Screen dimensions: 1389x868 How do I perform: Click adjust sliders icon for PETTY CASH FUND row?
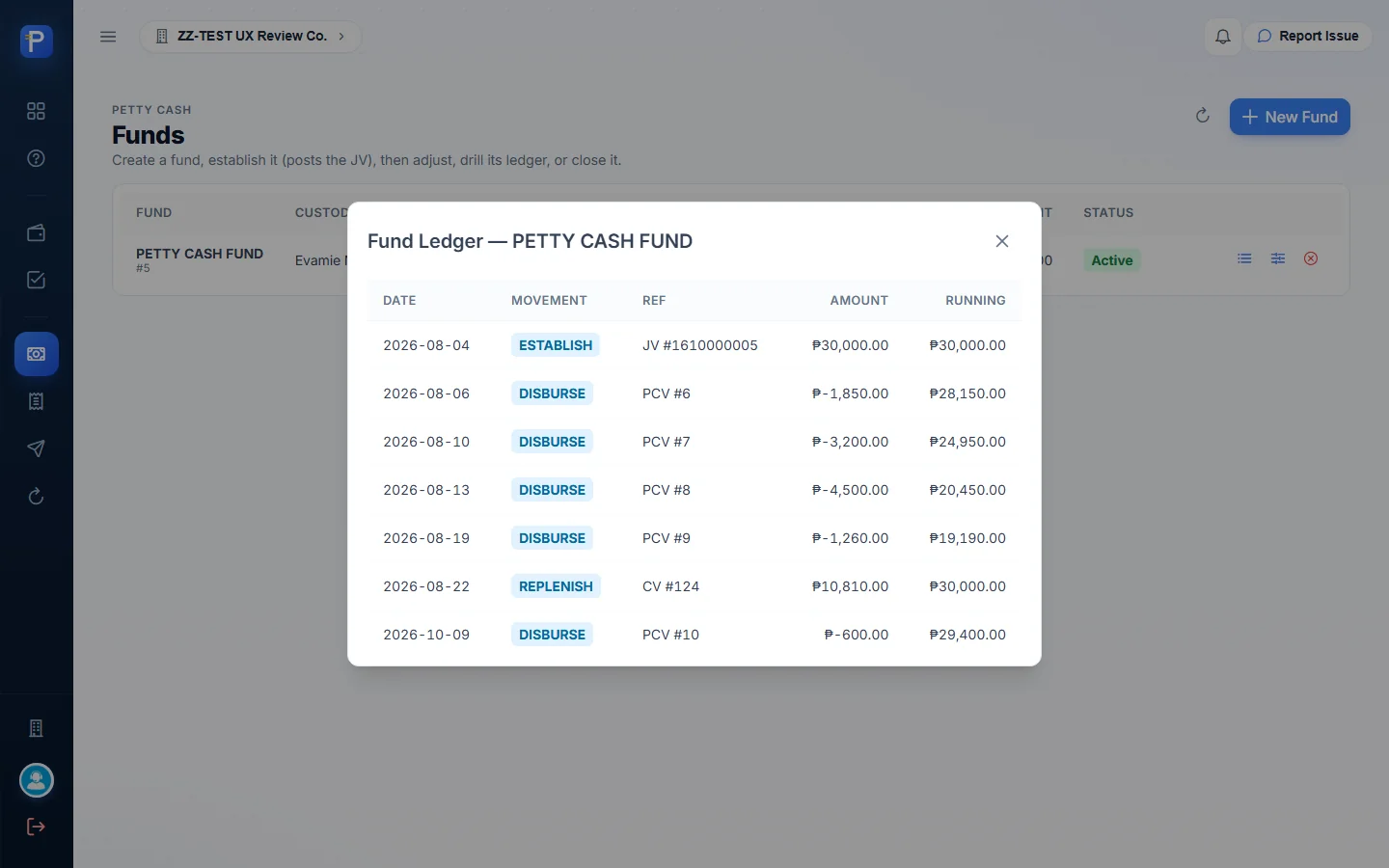[x=1277, y=258]
